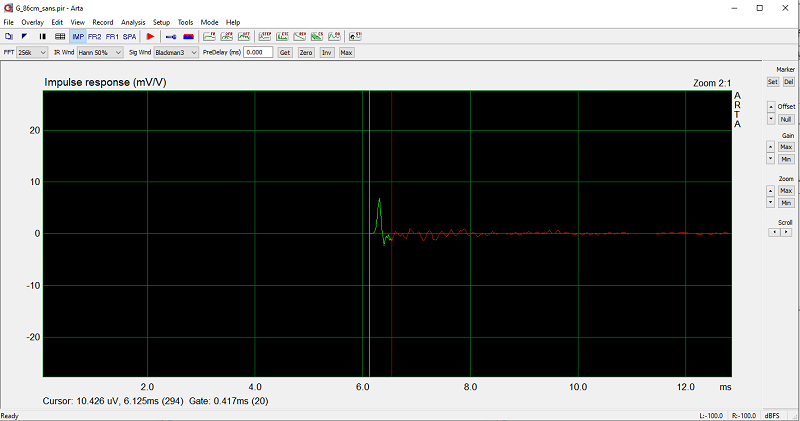The image size is (800, 421).
Task: Click the Zoom Min button
Action: pyautogui.click(x=786, y=203)
